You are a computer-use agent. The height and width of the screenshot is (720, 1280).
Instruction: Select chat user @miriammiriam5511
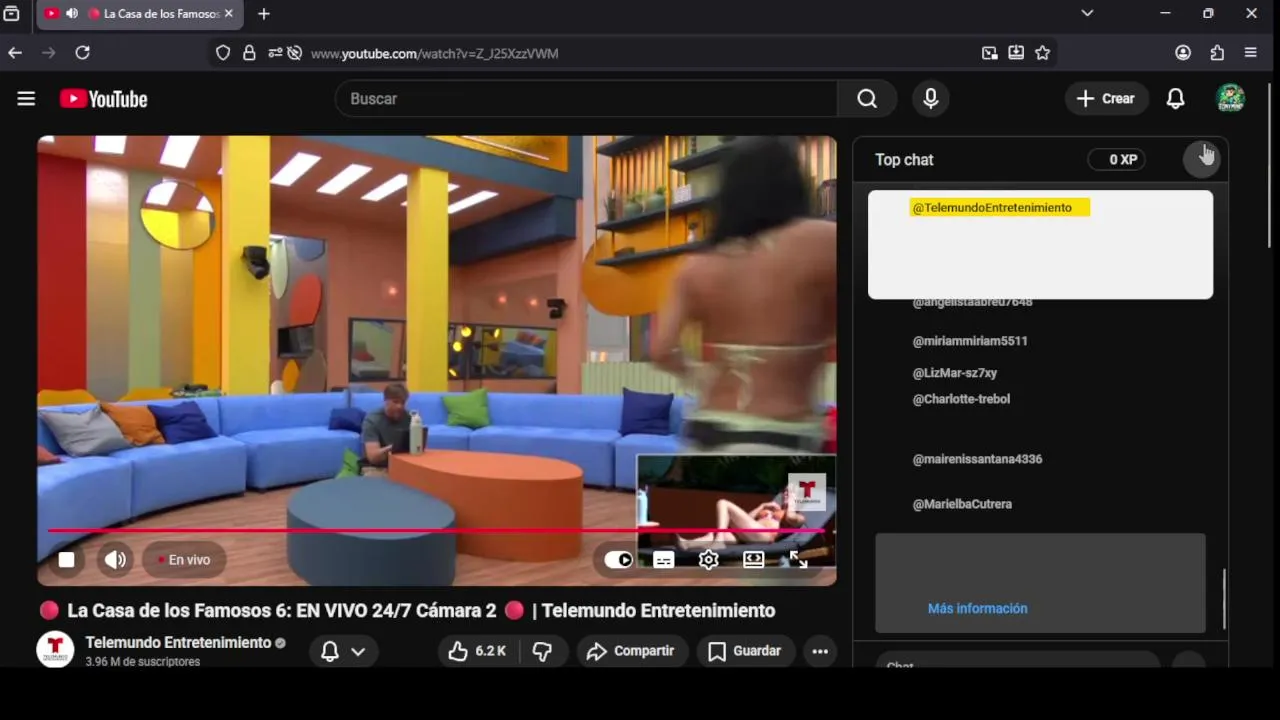(x=970, y=341)
